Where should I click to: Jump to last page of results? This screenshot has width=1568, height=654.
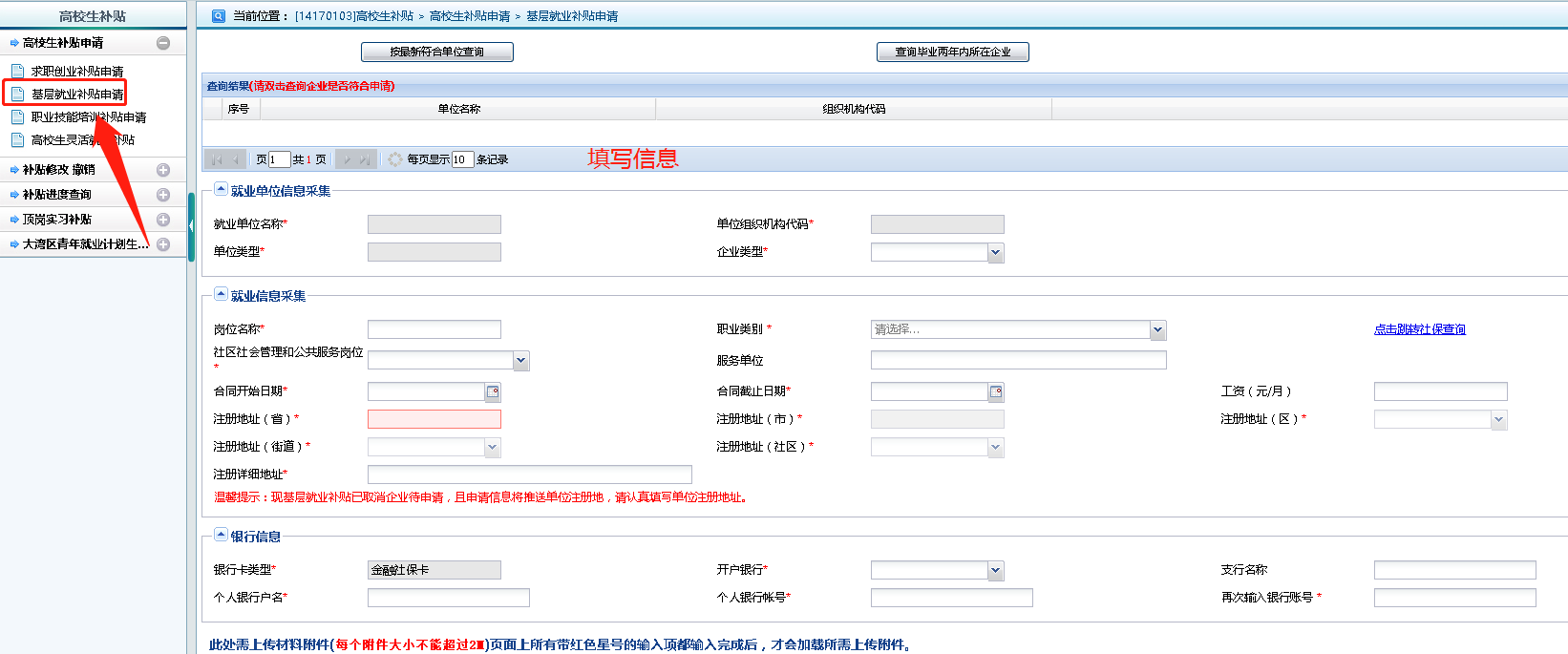(365, 159)
